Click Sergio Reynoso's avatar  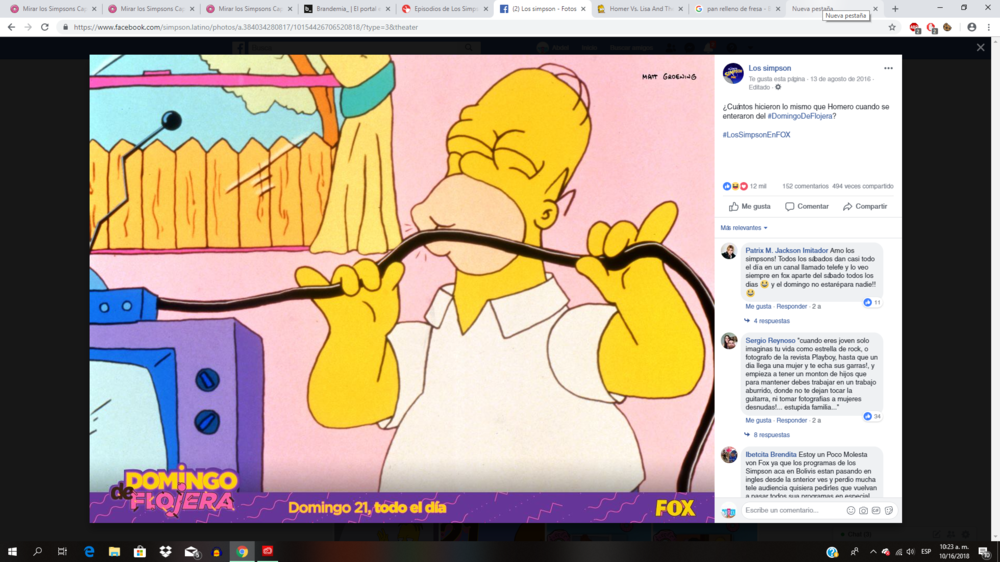point(729,341)
